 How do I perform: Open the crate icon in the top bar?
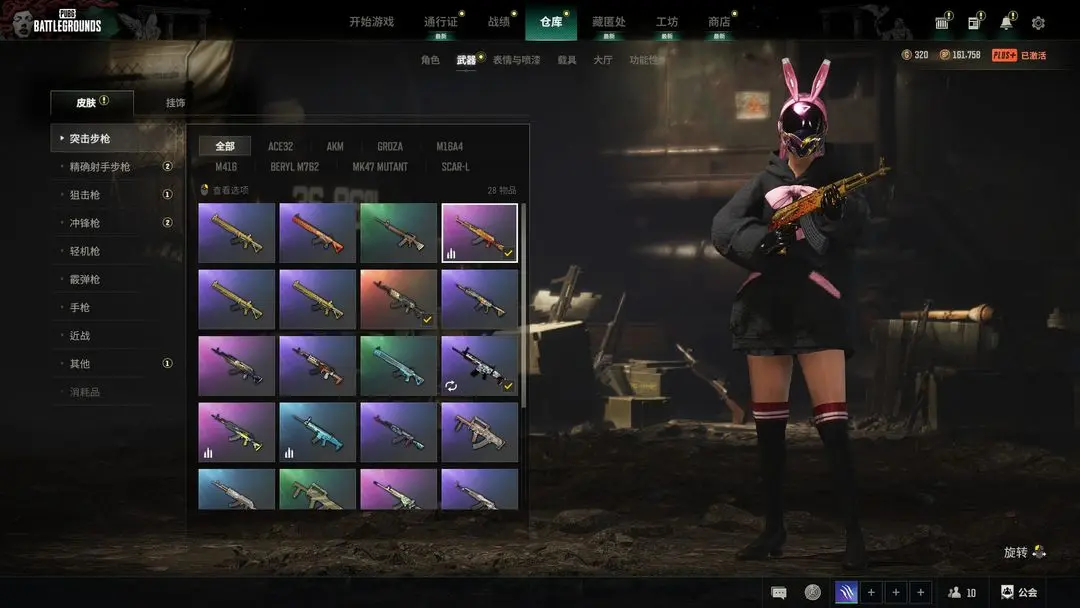(942, 23)
